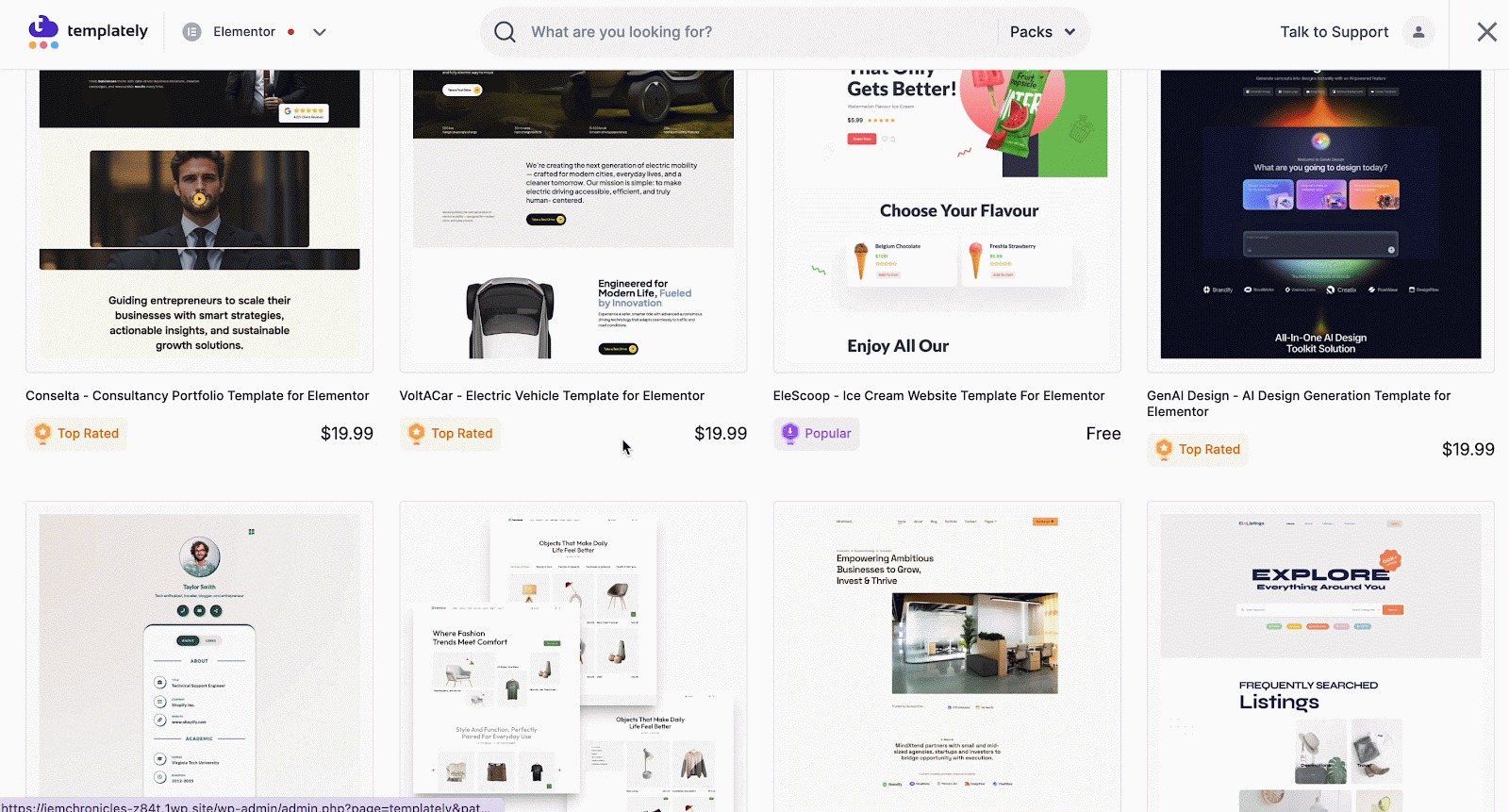Open the Taylor Smith personal profile template thumbnail

coord(199,656)
